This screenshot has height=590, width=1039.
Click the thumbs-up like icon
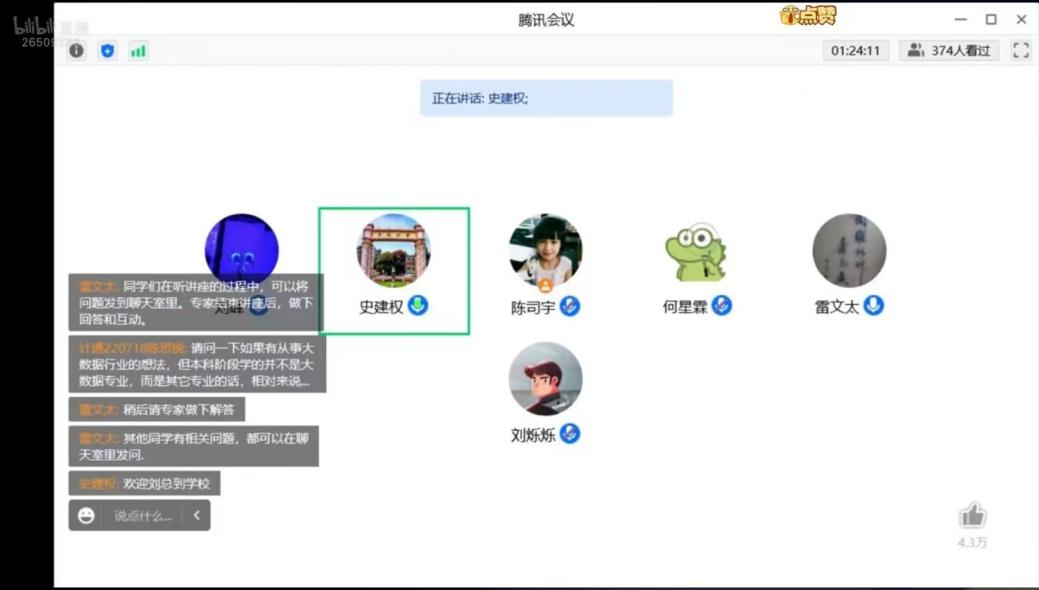coord(972,516)
